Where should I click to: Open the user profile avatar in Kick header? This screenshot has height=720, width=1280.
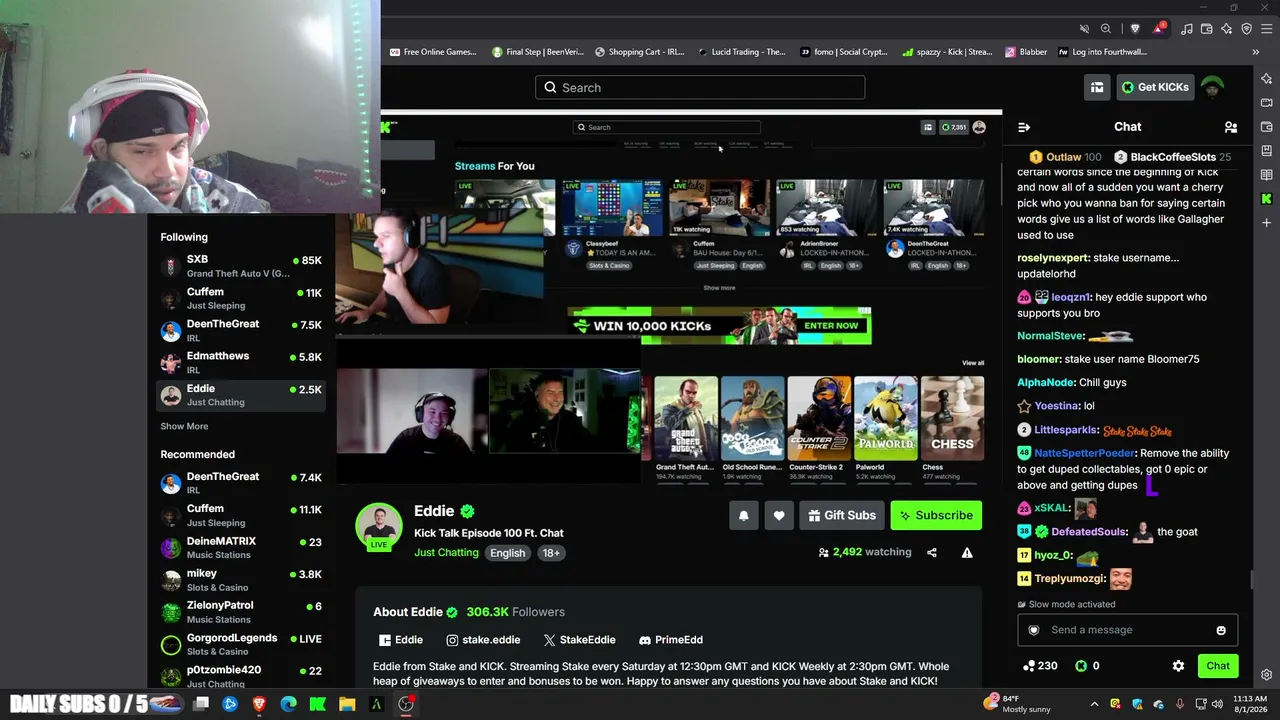point(1212,87)
